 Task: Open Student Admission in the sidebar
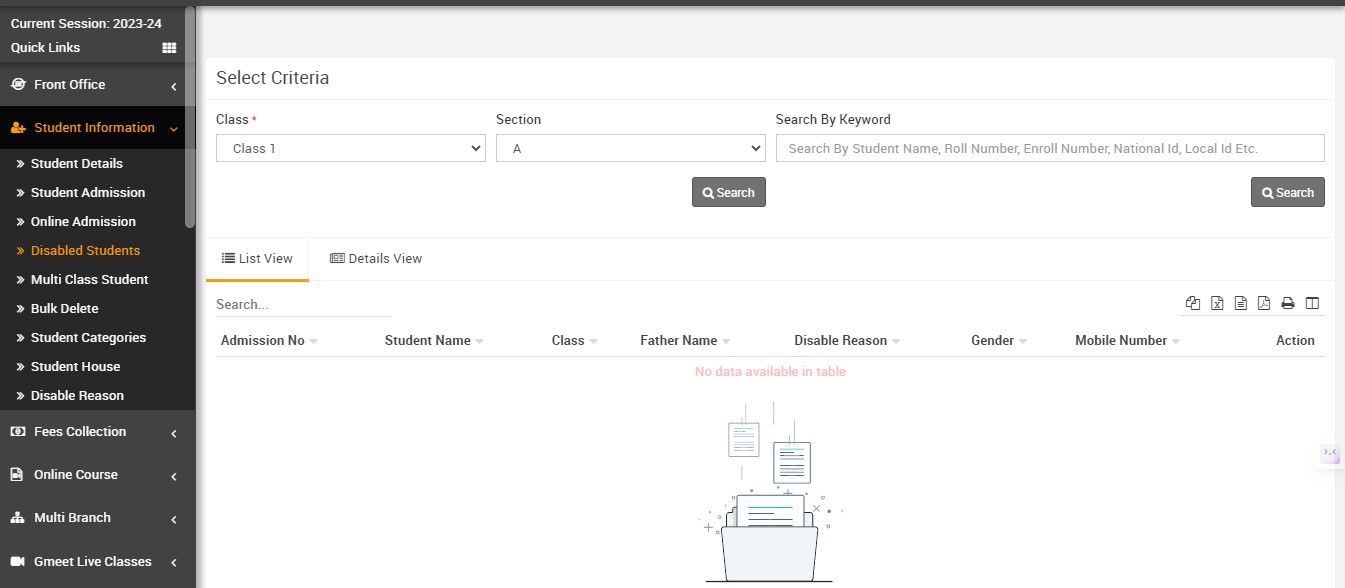click(88, 193)
